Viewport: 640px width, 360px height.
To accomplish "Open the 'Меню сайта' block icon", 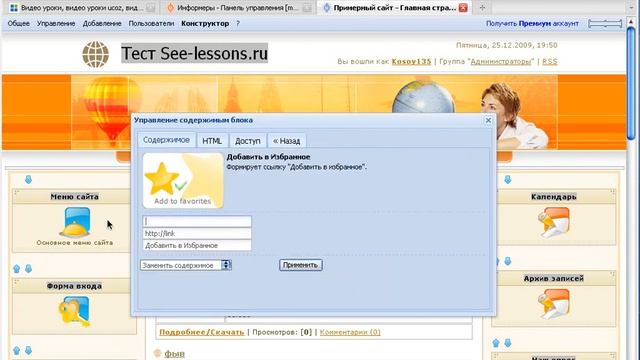I will (75, 222).
